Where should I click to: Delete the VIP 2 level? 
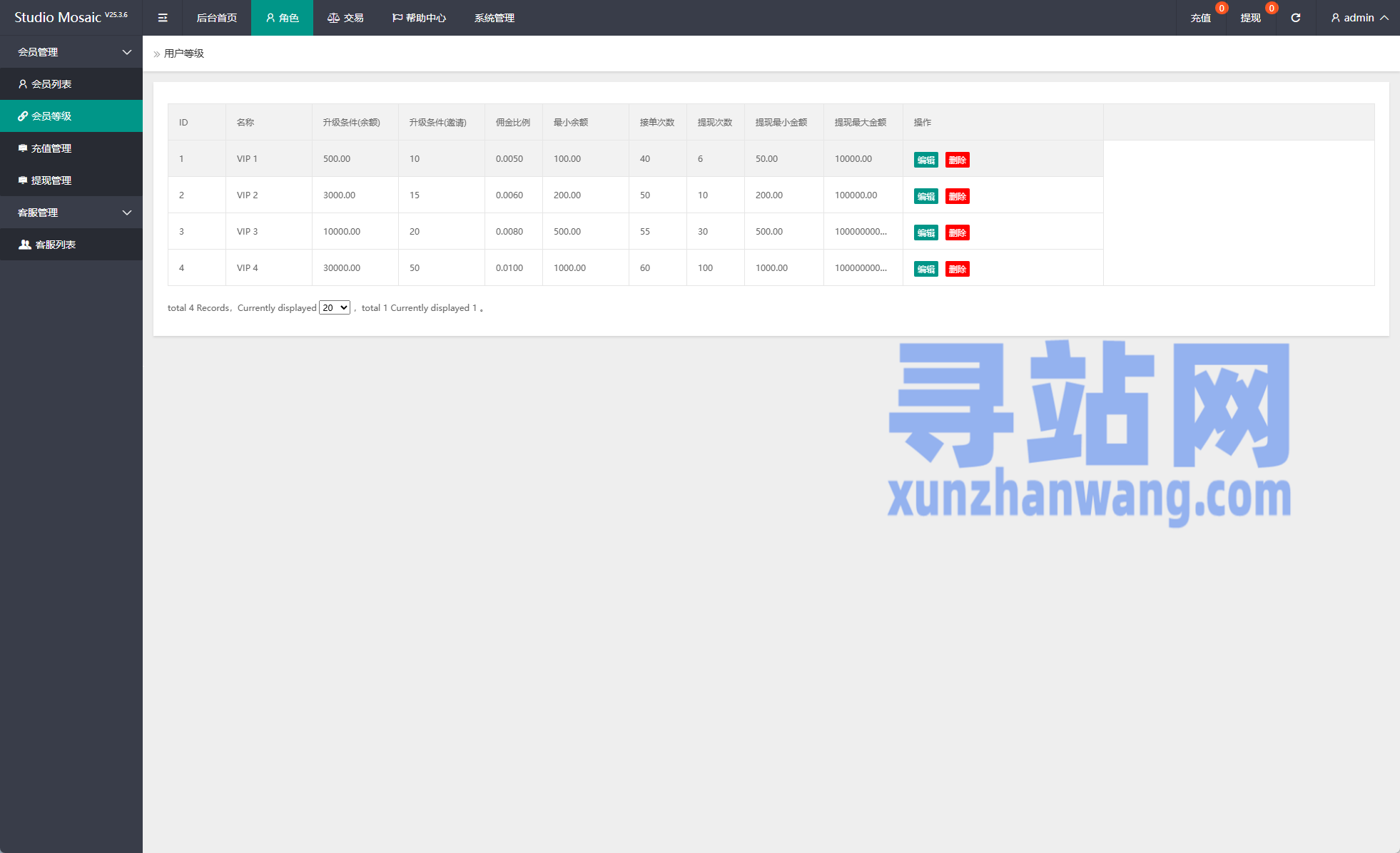[x=958, y=196]
